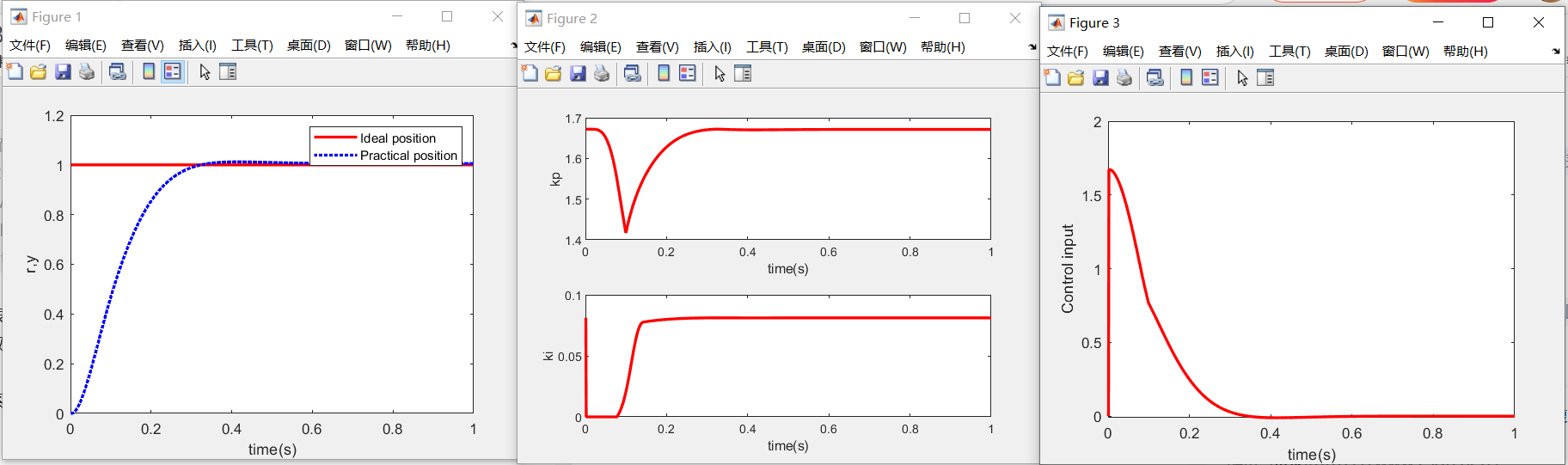Open 插入(I) menu in Figure 1
Image resolution: width=1568 pixels, height=465 pixels.
pos(198,46)
